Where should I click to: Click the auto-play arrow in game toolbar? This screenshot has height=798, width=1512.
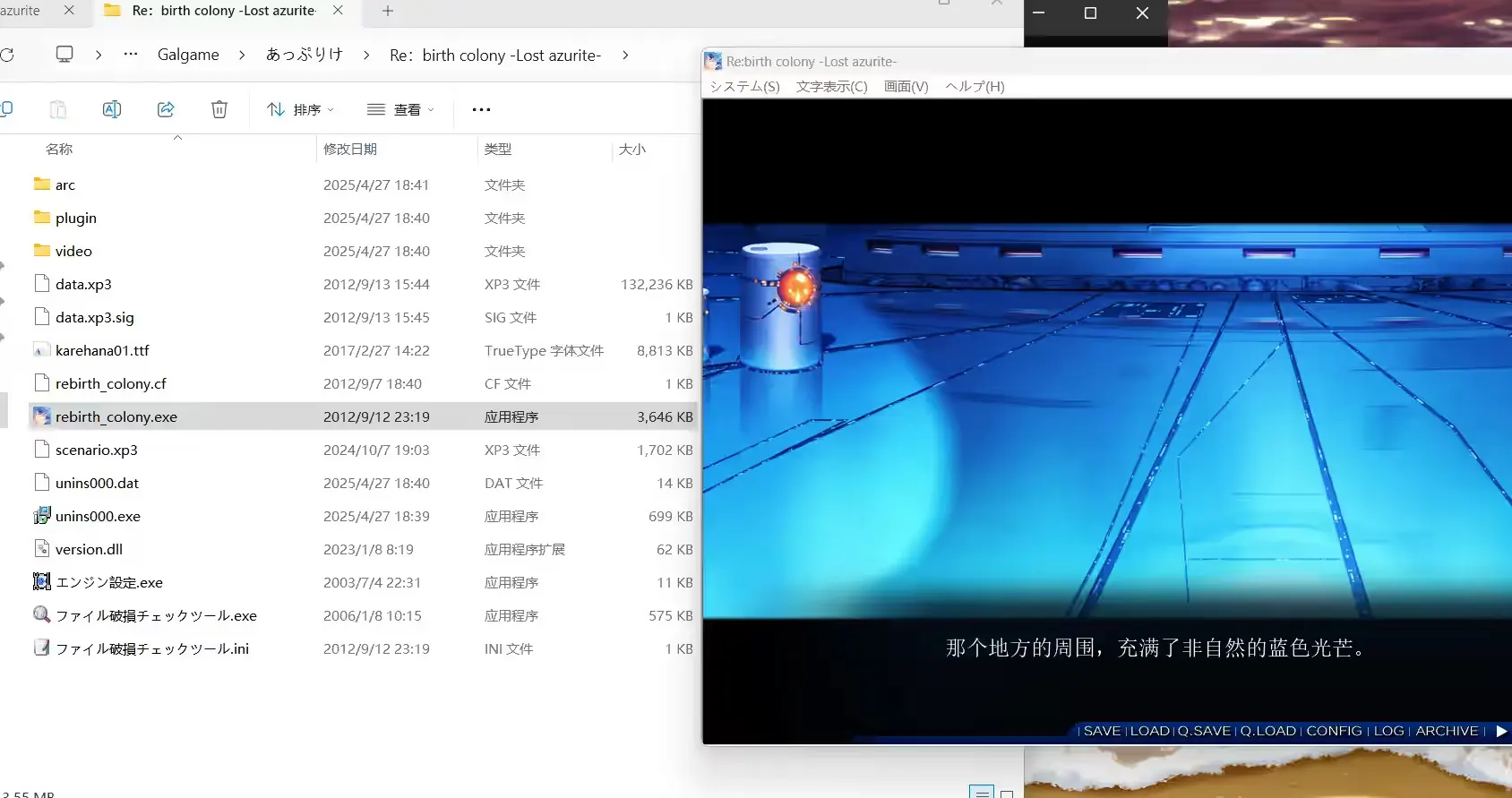pyautogui.click(x=1501, y=731)
